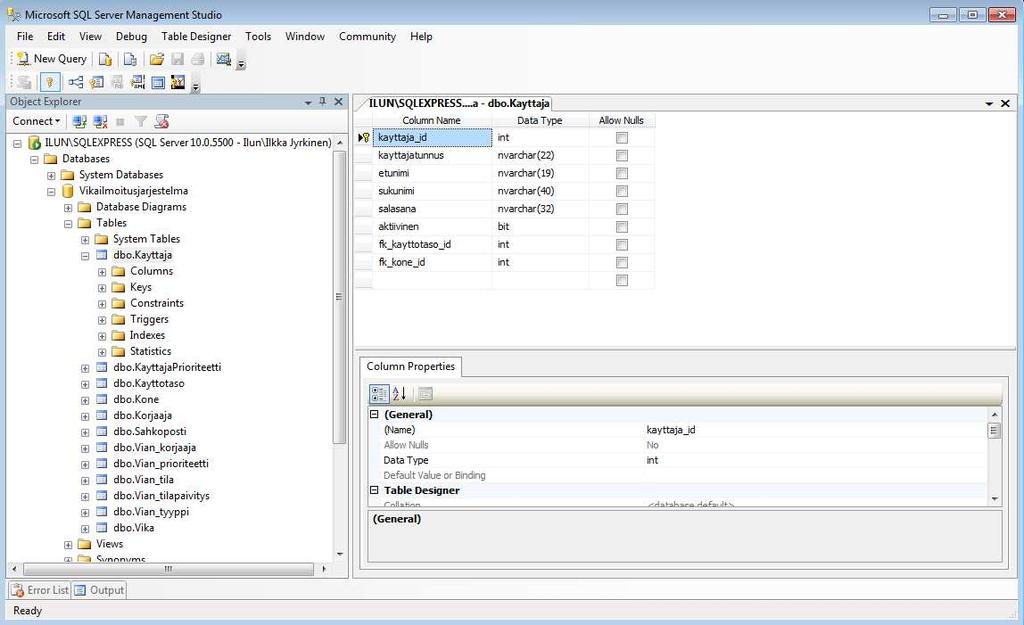Click the Database Engine Query icon beside New Query
Viewport: 1024px width, 625px height.
[105, 59]
